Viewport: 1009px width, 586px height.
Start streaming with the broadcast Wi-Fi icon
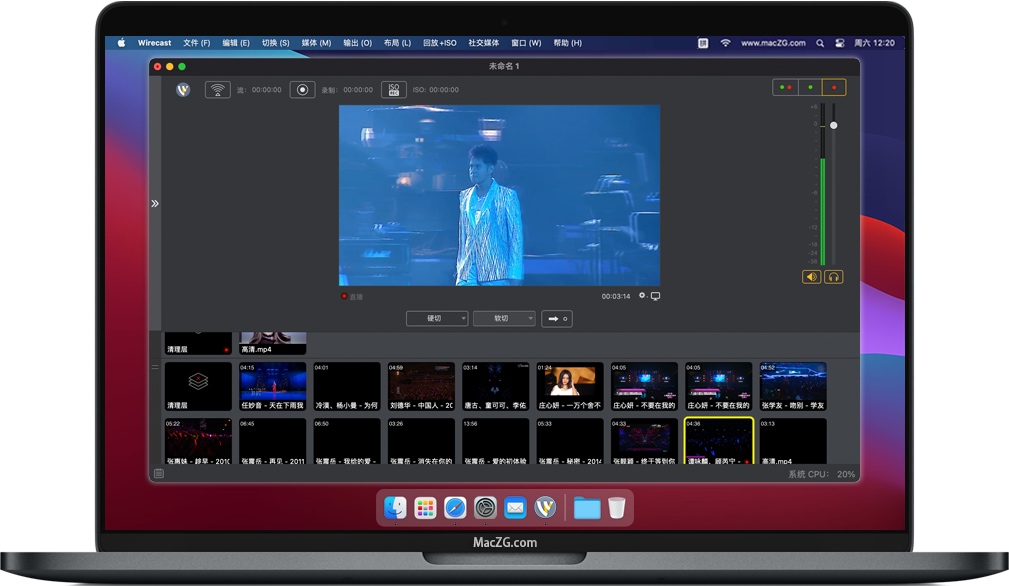pos(217,89)
